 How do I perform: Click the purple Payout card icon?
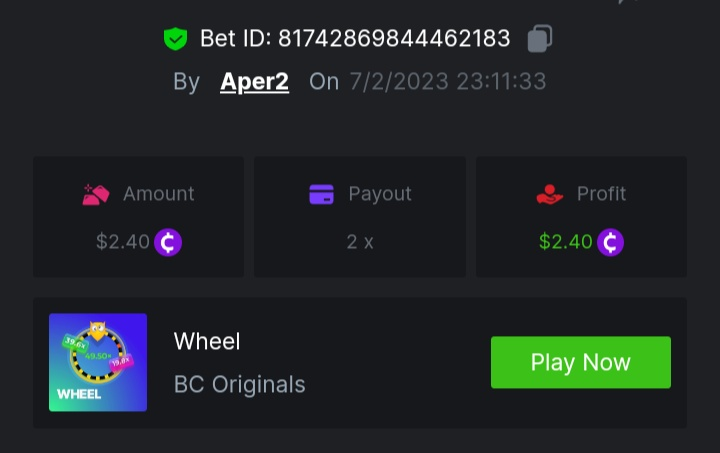coord(321,194)
